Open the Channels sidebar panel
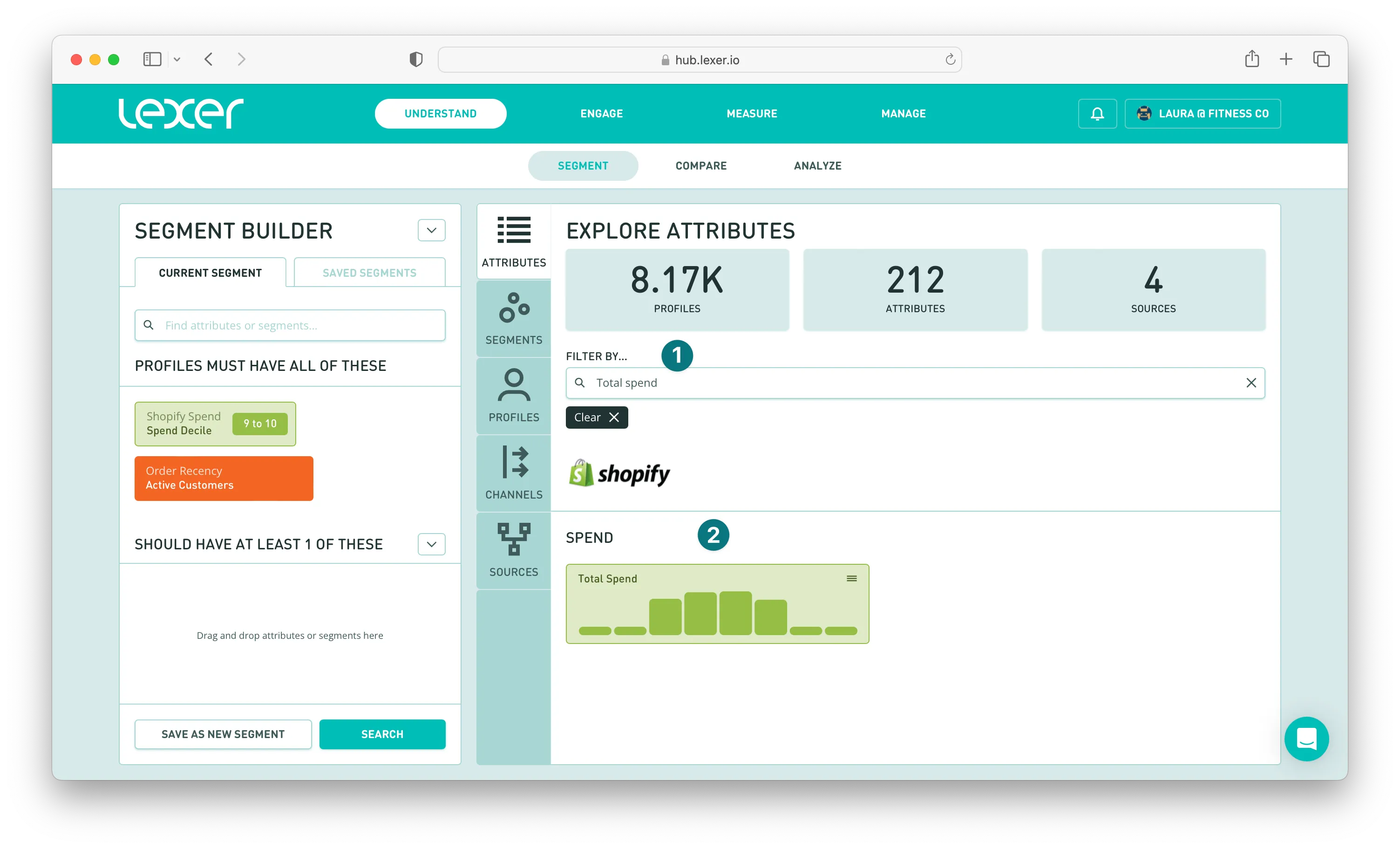The width and height of the screenshot is (1400, 849). 514,473
